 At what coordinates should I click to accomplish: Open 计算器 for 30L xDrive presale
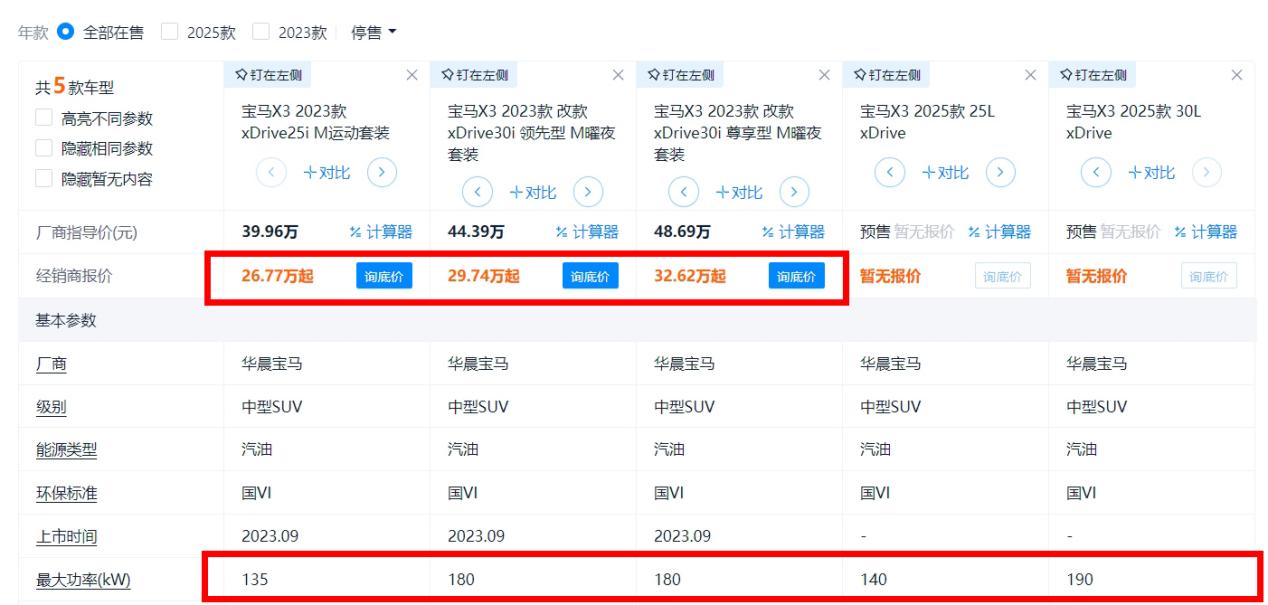pos(1206,232)
